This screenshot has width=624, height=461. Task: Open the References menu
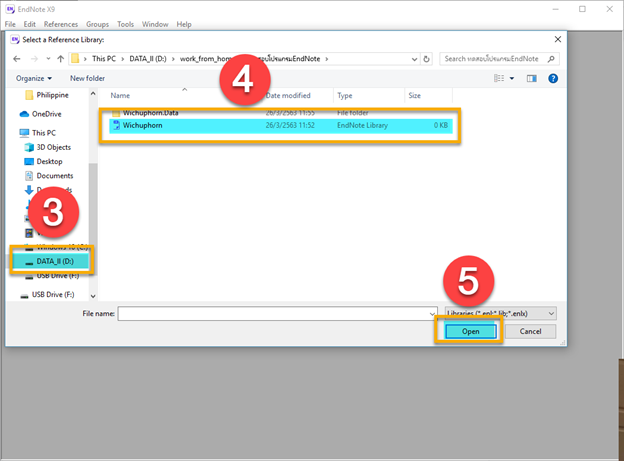pos(61,23)
